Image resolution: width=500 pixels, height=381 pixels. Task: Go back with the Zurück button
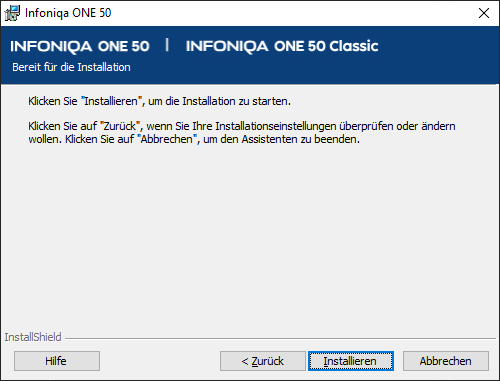(263, 361)
